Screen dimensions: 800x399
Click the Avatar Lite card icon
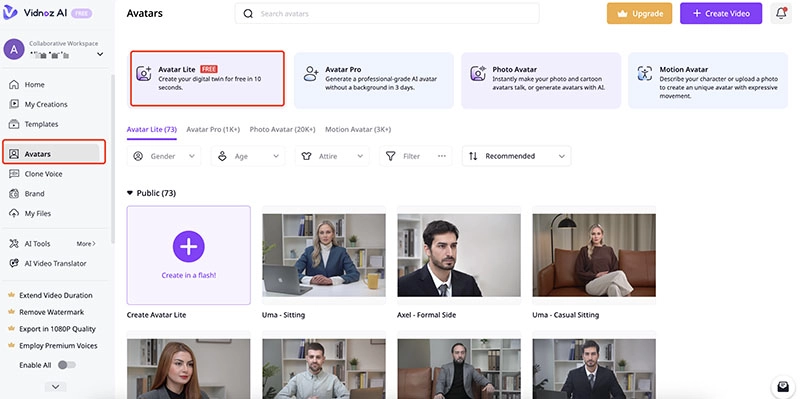[144, 73]
